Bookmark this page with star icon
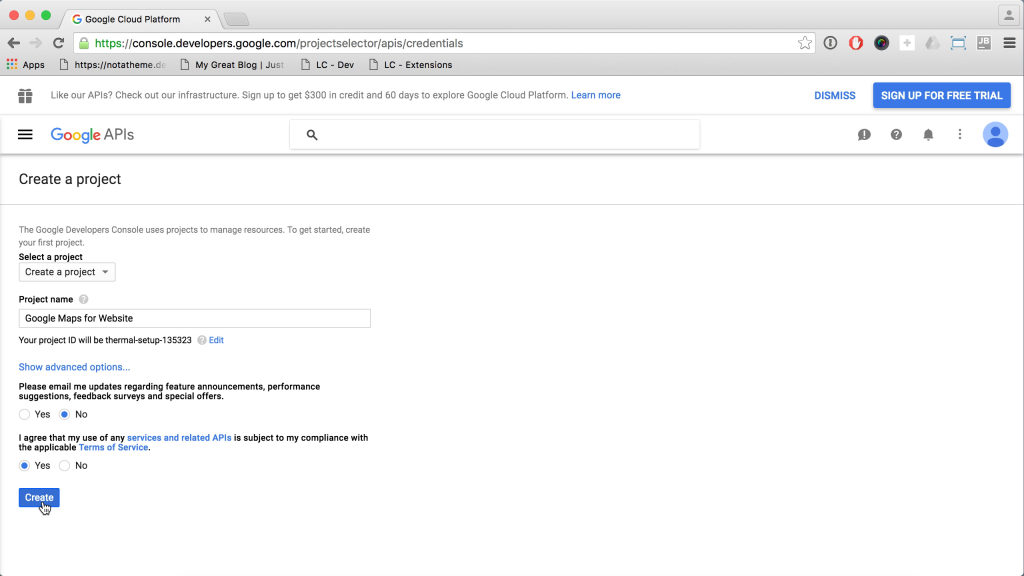Image resolution: width=1024 pixels, height=576 pixels. click(x=805, y=43)
